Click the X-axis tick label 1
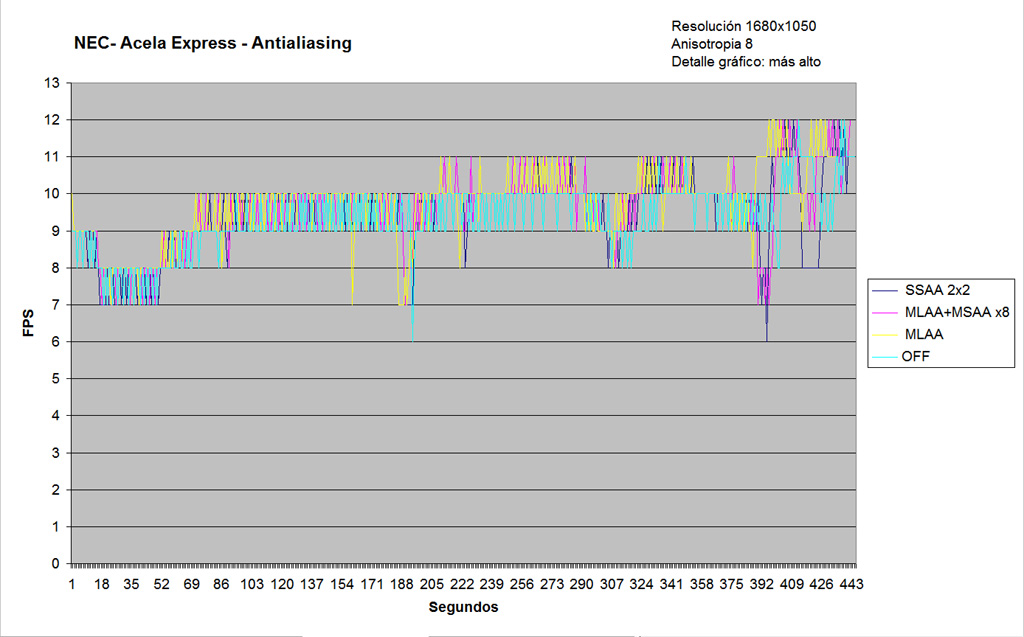The height and width of the screenshot is (637, 1024). click(72, 583)
